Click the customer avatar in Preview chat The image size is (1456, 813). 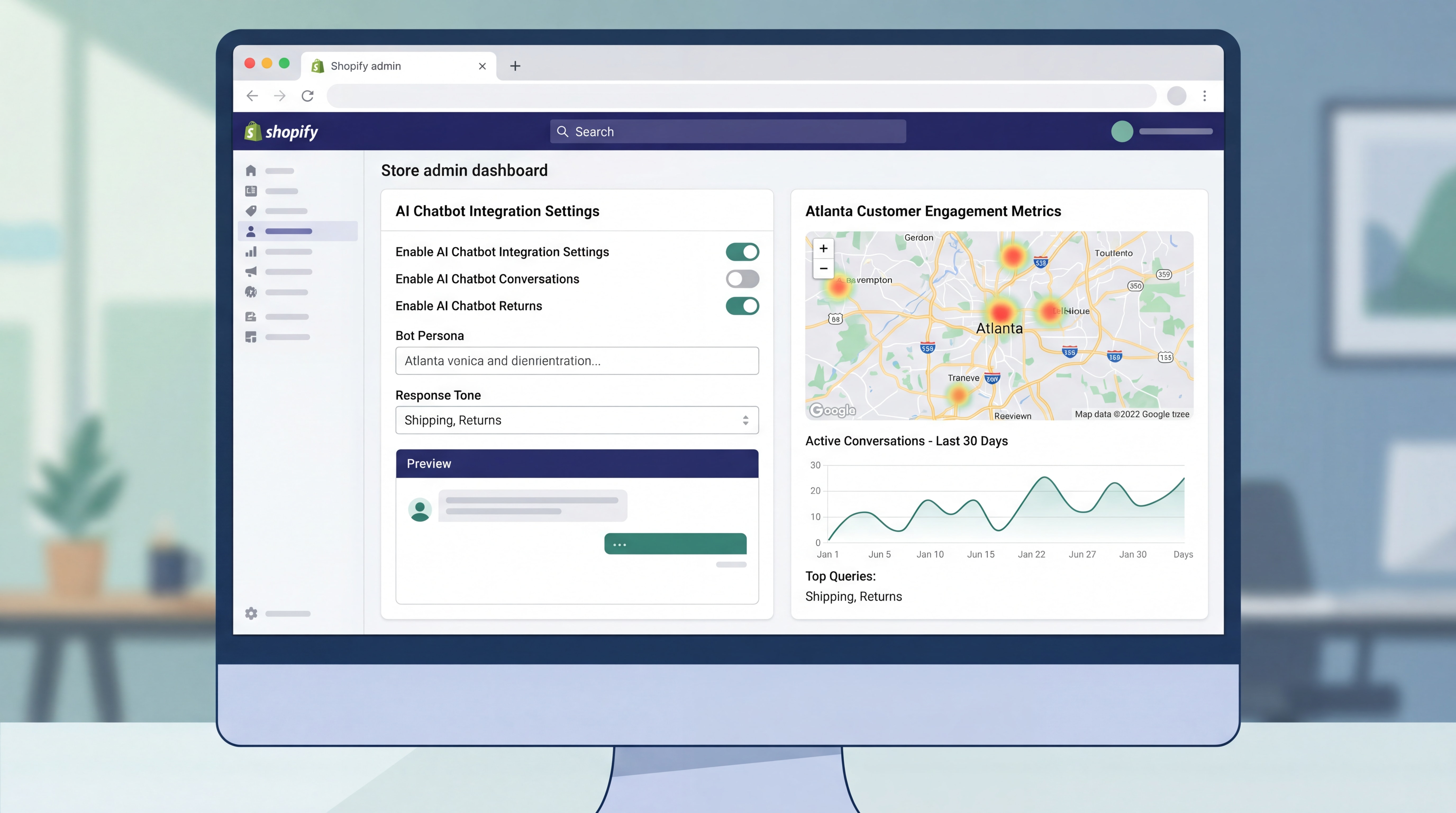(x=420, y=509)
